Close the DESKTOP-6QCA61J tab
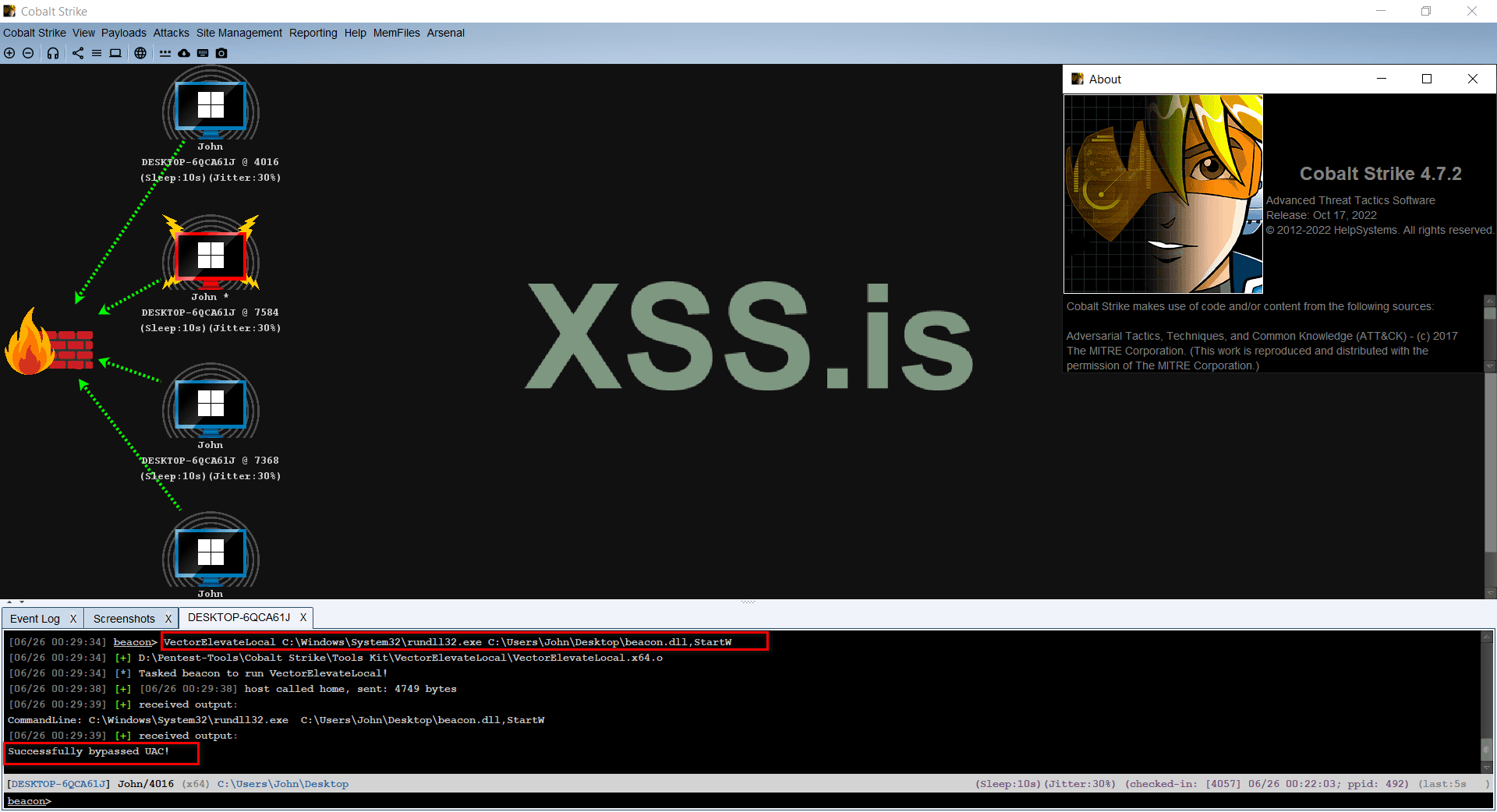This screenshot has height=812, width=1497. (303, 617)
